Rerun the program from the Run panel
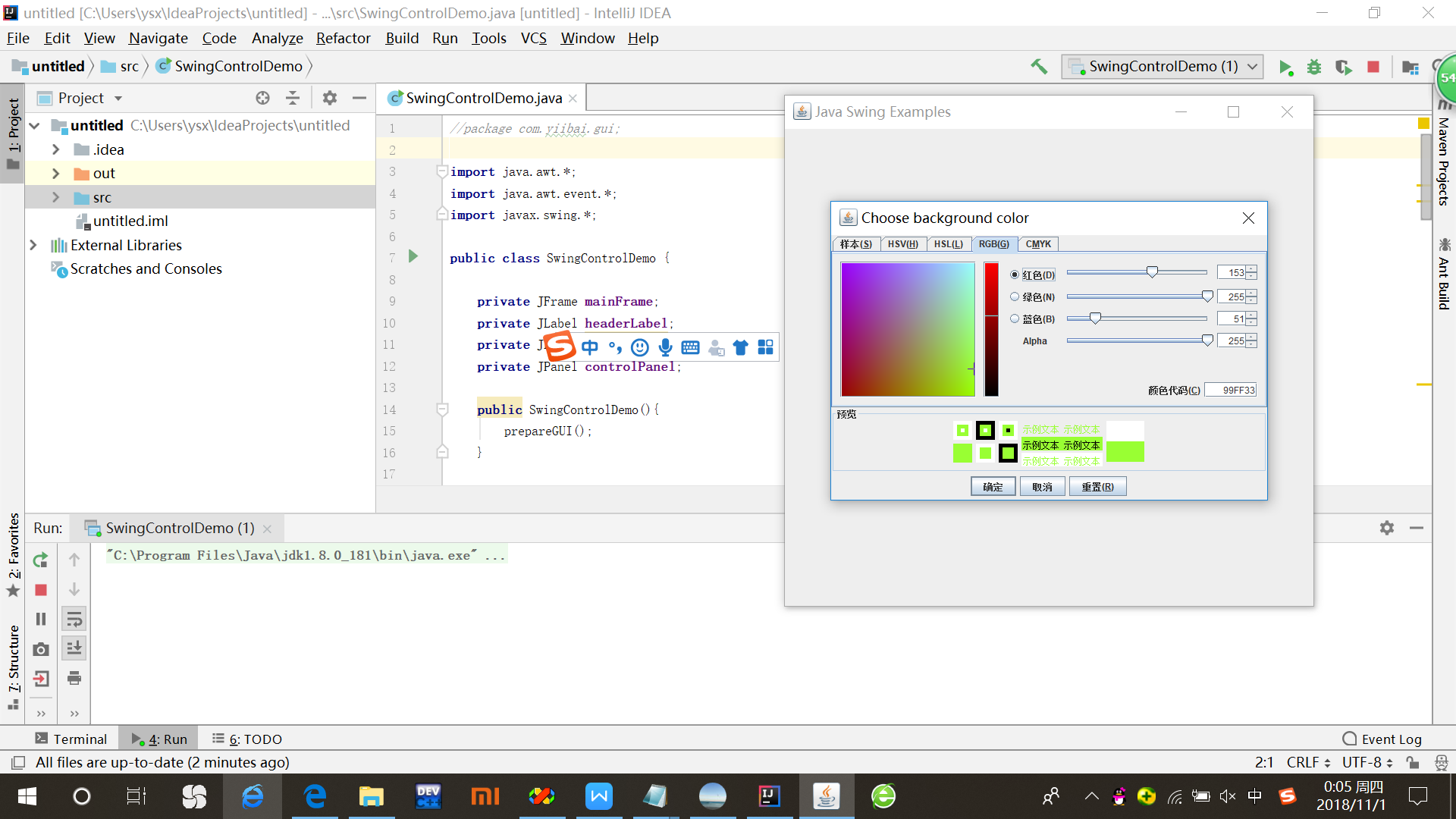Image resolution: width=1456 pixels, height=819 pixels. (x=40, y=561)
